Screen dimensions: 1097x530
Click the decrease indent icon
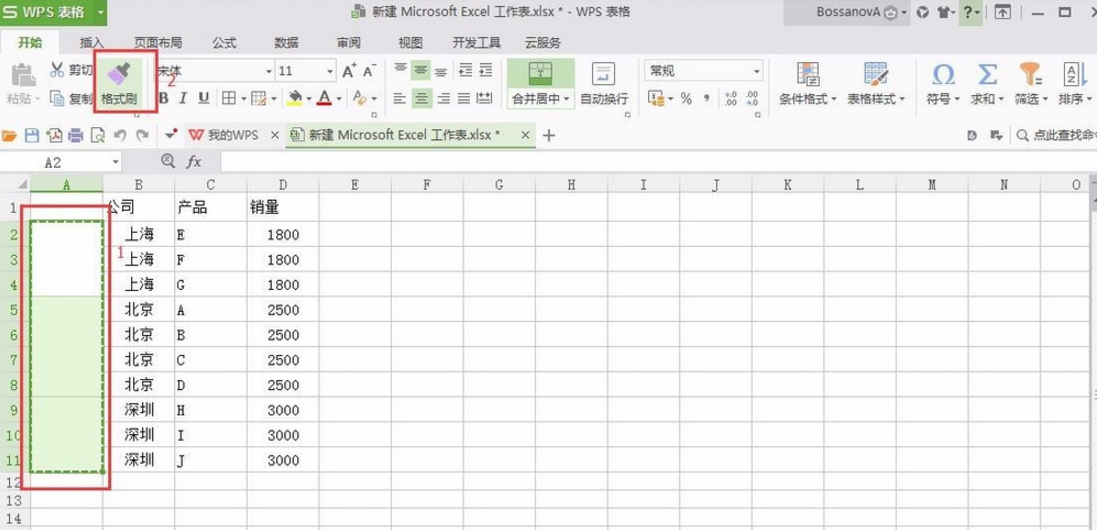465,70
